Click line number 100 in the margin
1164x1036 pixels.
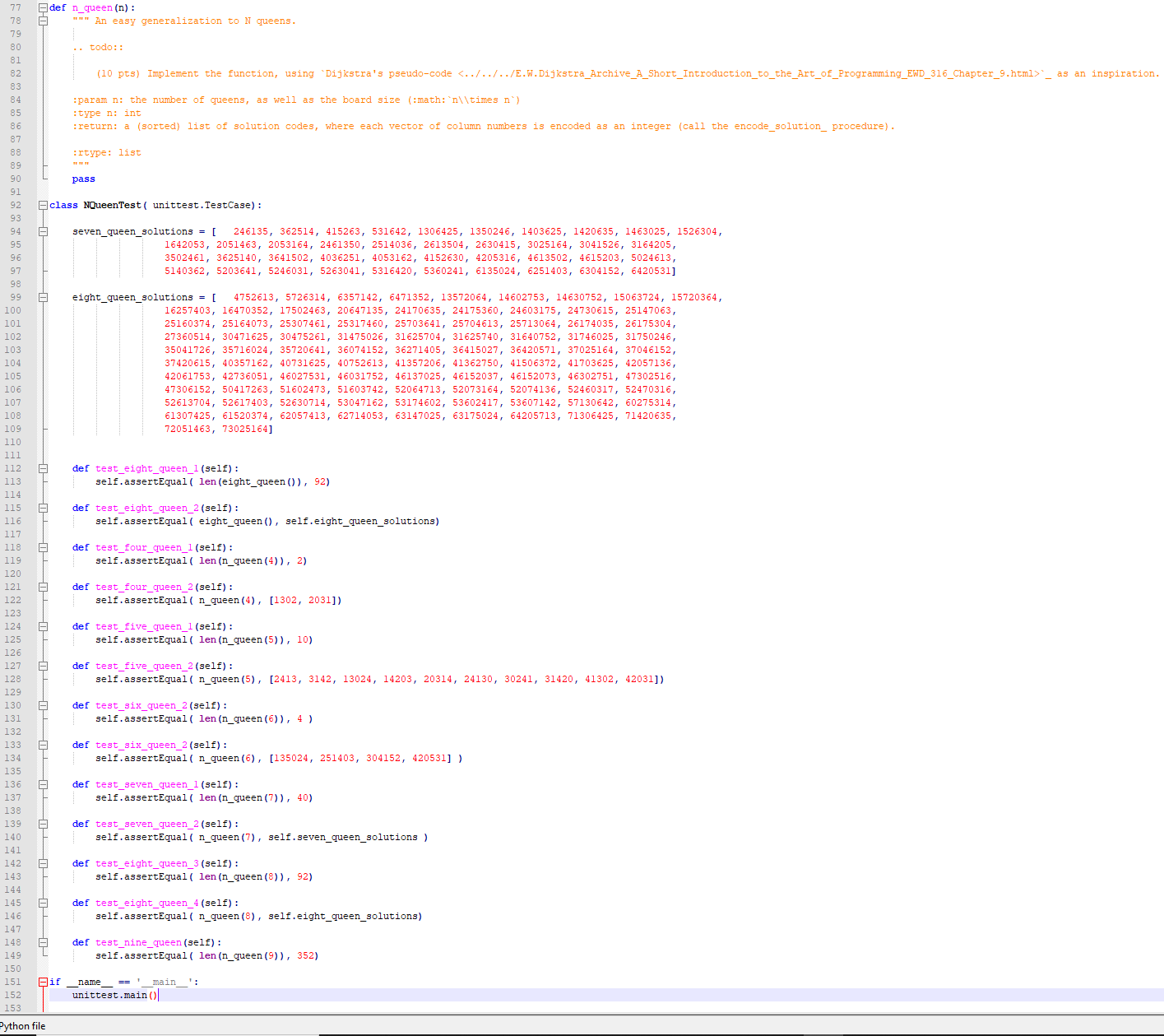click(x=12, y=310)
